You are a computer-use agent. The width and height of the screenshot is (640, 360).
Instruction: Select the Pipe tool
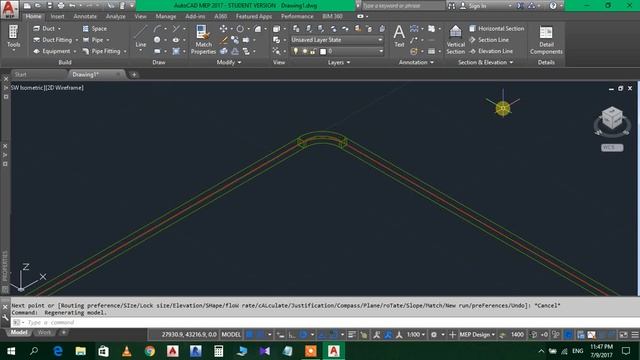(93, 40)
